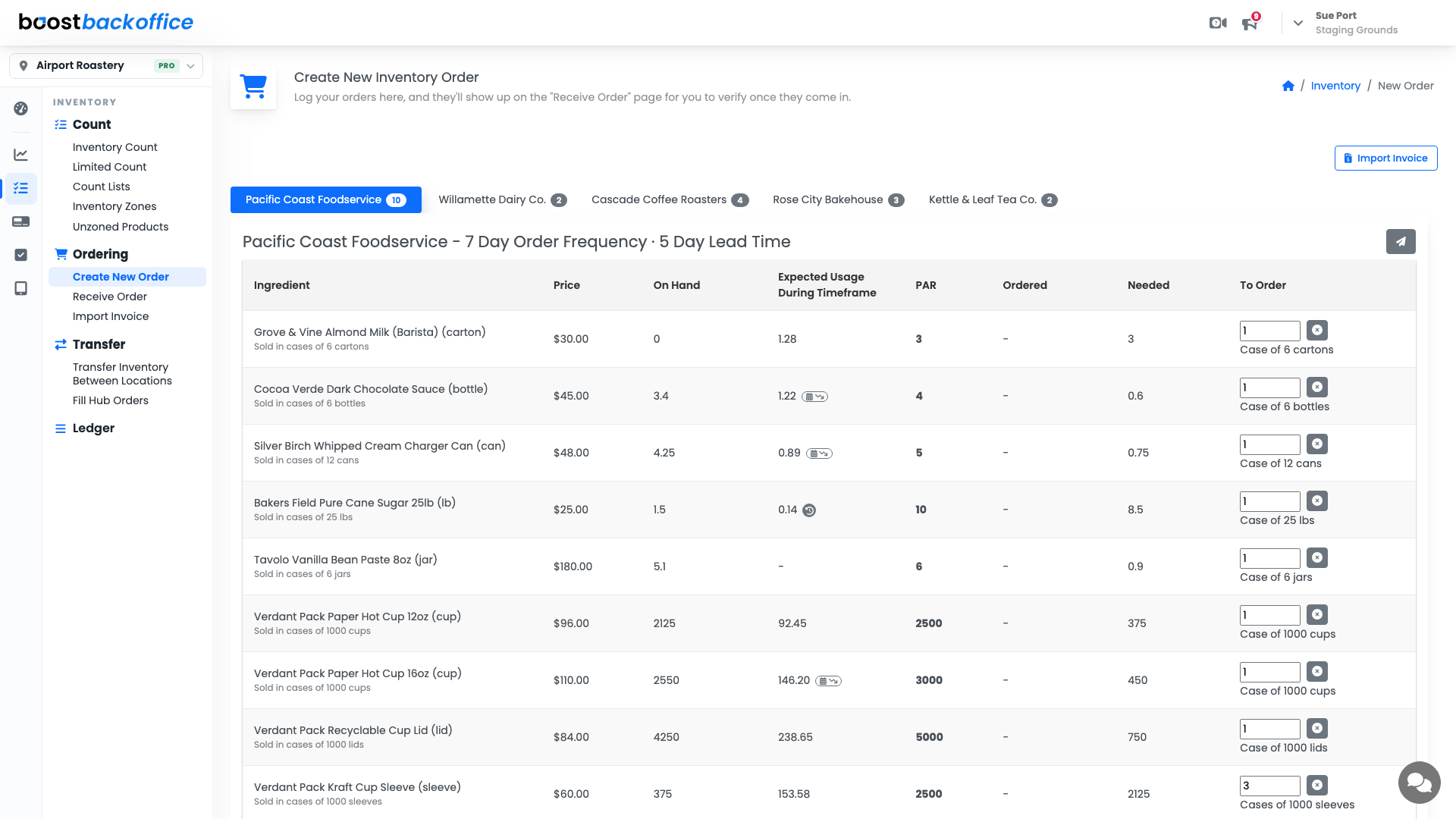Click usage trend icon for Dark Chocolate Sauce
1456x819 pixels.
coord(815,397)
